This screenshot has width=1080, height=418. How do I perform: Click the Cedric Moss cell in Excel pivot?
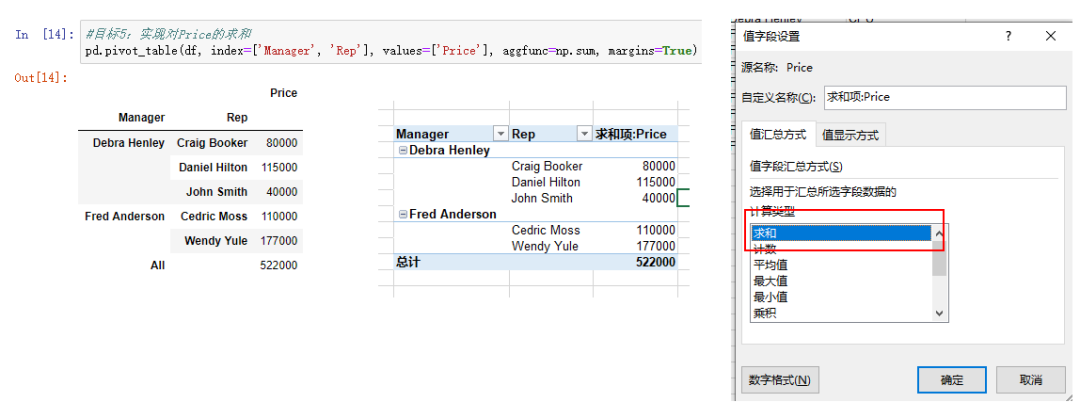click(546, 230)
